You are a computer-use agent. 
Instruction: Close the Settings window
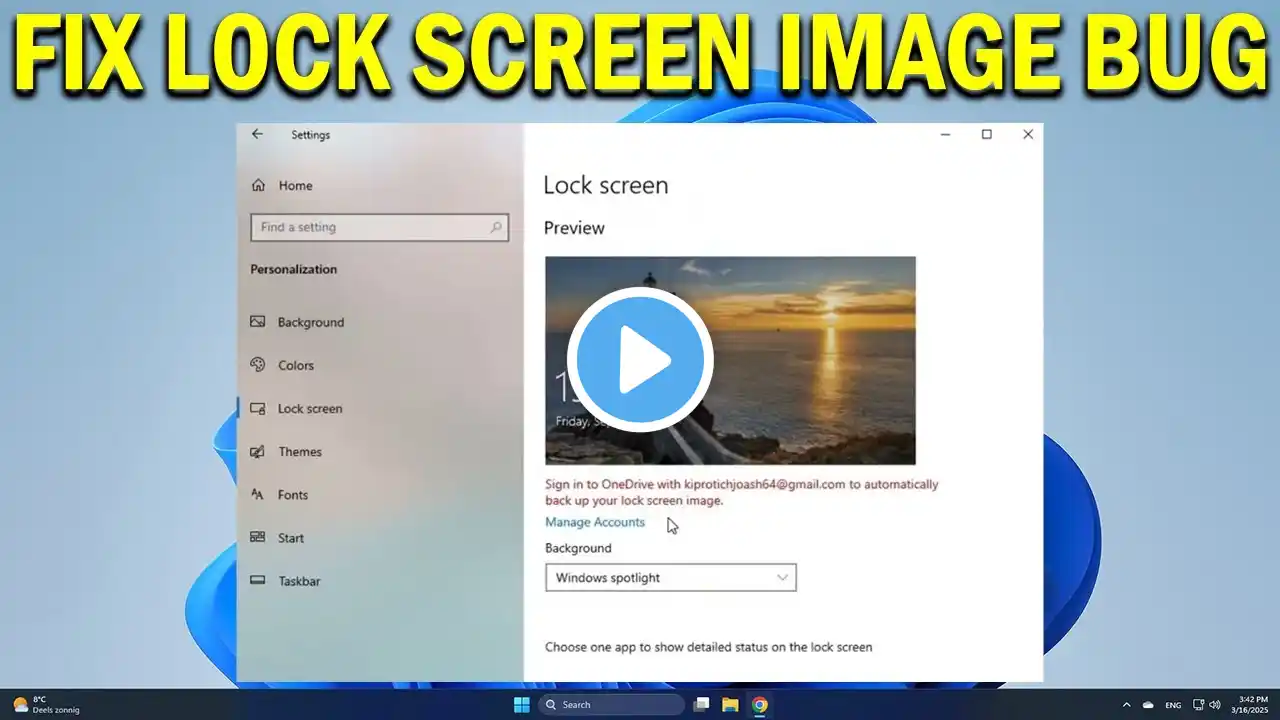[x=1027, y=134]
